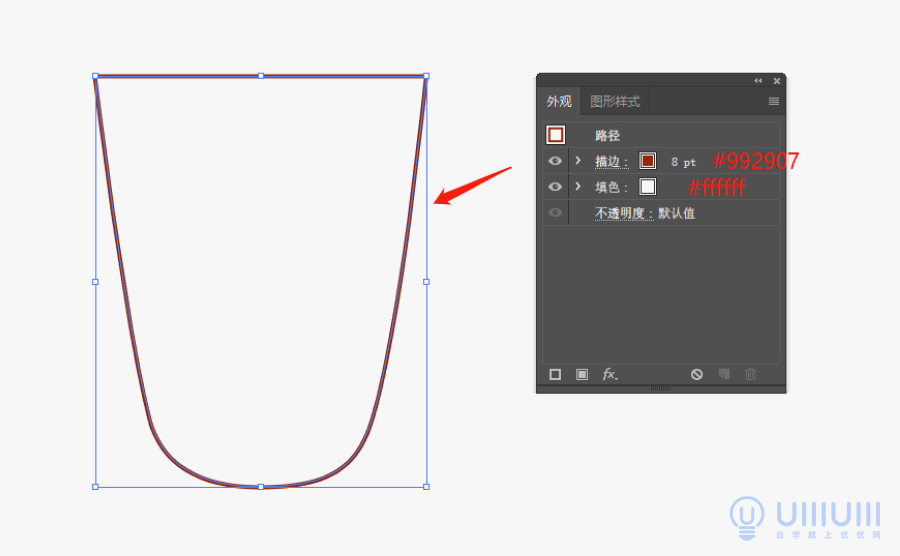Close the Appearance panel
The width and height of the screenshot is (900, 556).
click(777, 81)
